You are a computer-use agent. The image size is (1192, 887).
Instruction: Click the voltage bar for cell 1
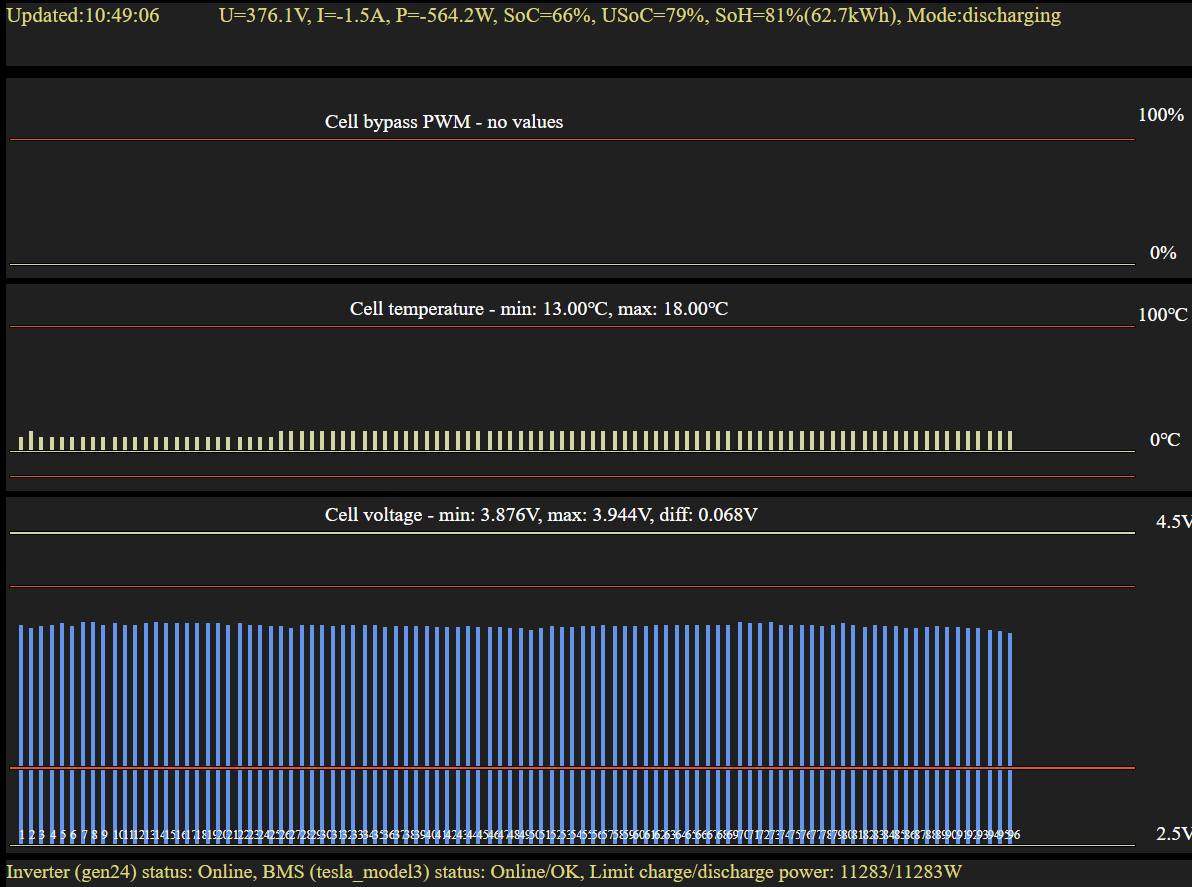pos(21,720)
